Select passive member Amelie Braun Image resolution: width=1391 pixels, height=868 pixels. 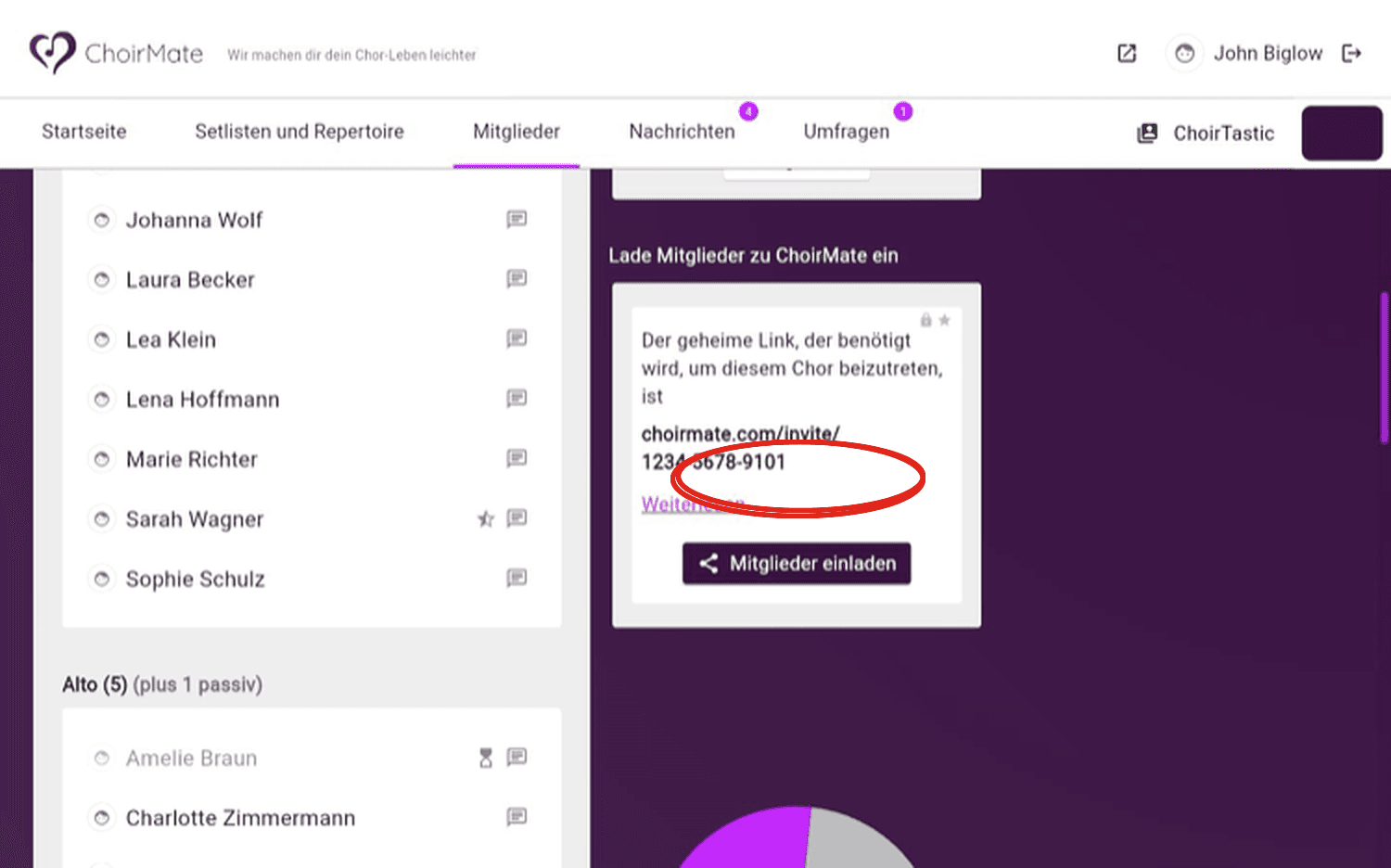pyautogui.click(x=191, y=759)
